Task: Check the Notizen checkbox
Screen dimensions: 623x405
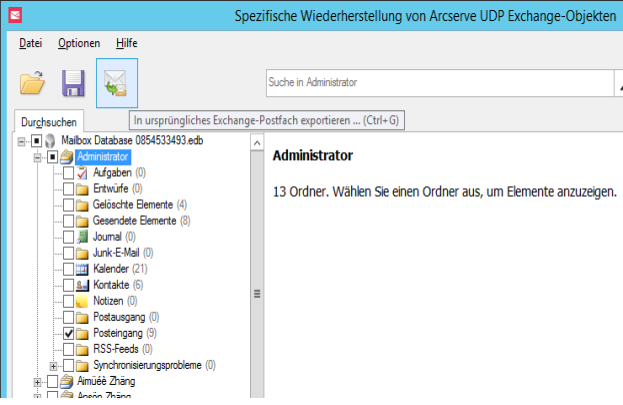Action: pyautogui.click(x=68, y=301)
